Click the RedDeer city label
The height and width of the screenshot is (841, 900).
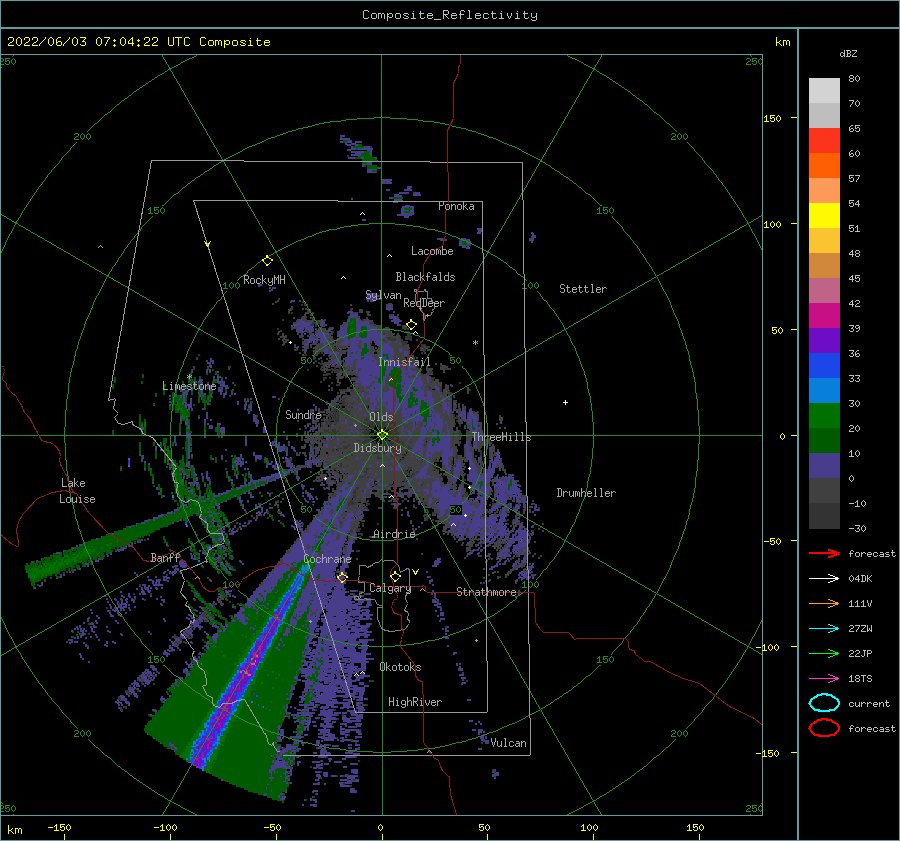424,303
